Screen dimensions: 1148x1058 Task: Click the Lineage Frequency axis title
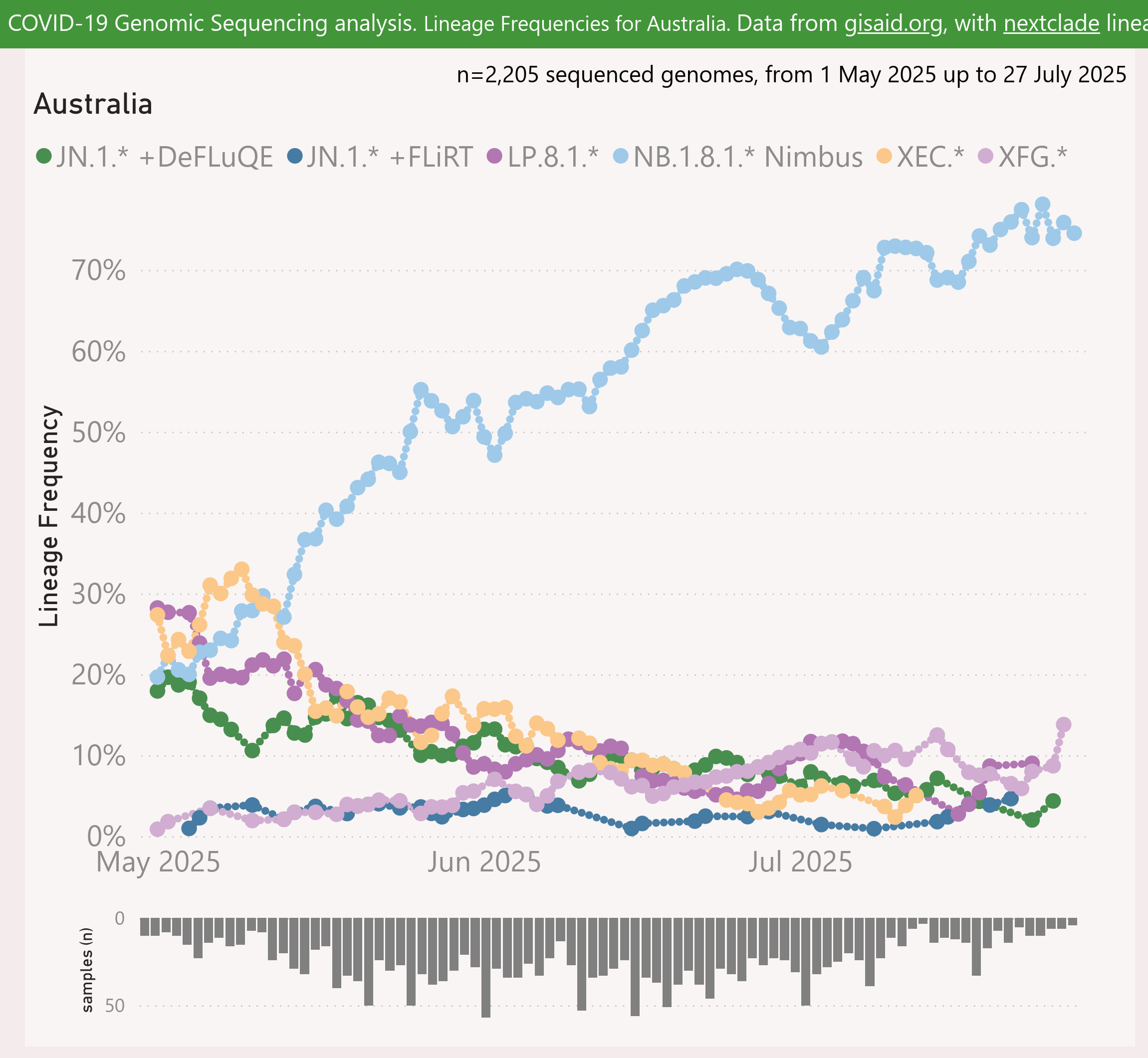[x=49, y=516]
